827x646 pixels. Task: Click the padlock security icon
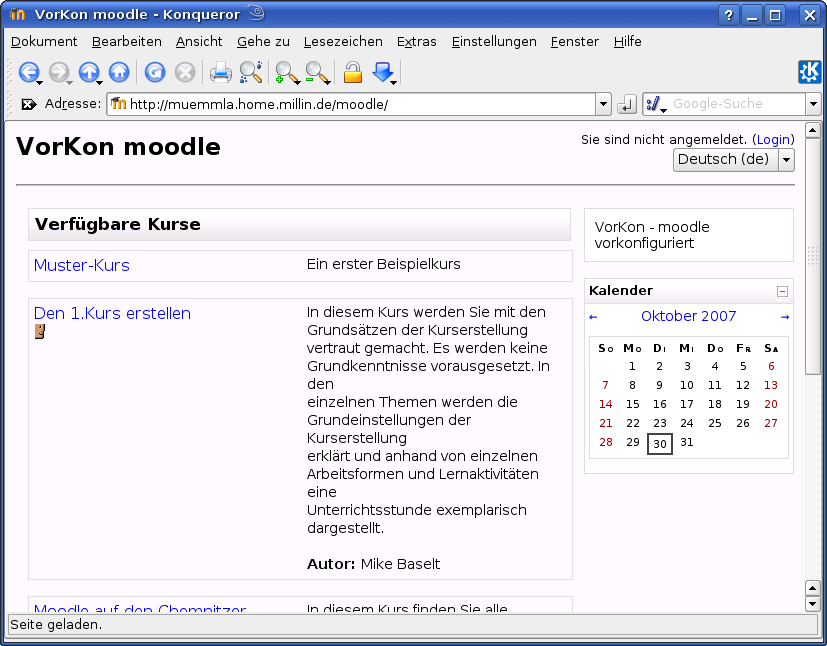[x=353, y=72]
